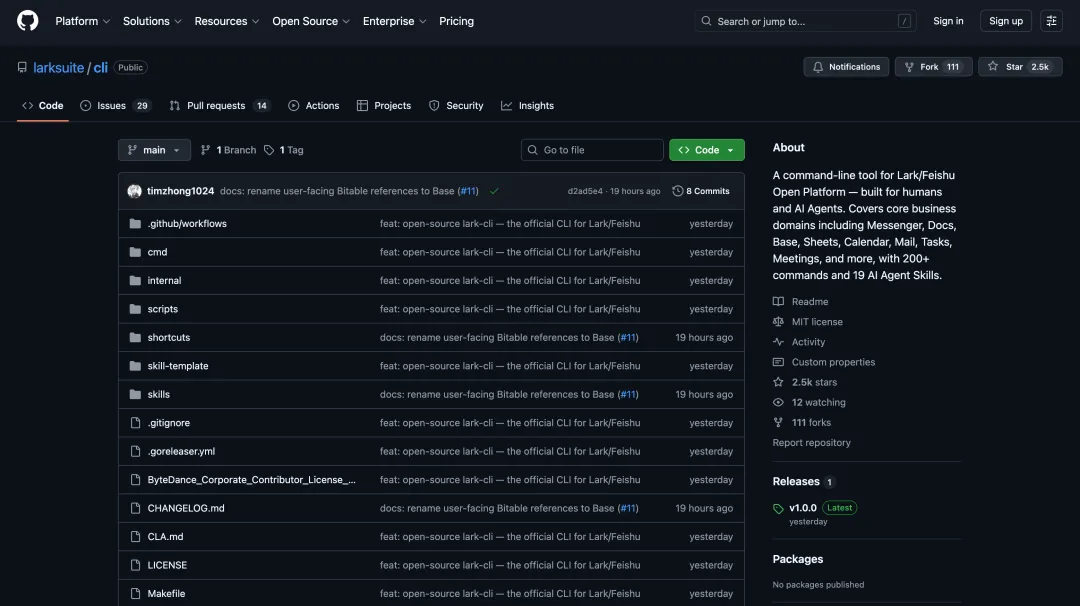Open the 8 Commits history link
The width and height of the screenshot is (1080, 606).
(x=701, y=191)
